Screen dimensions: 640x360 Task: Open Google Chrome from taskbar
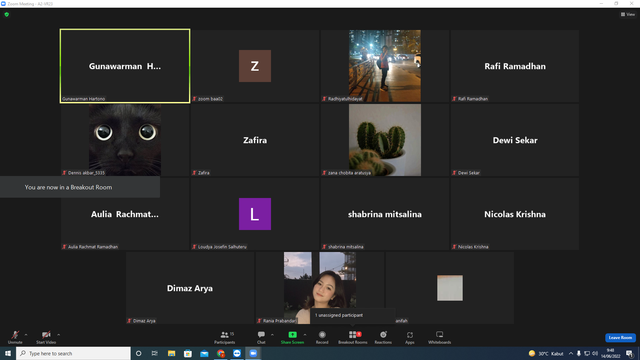point(221,353)
